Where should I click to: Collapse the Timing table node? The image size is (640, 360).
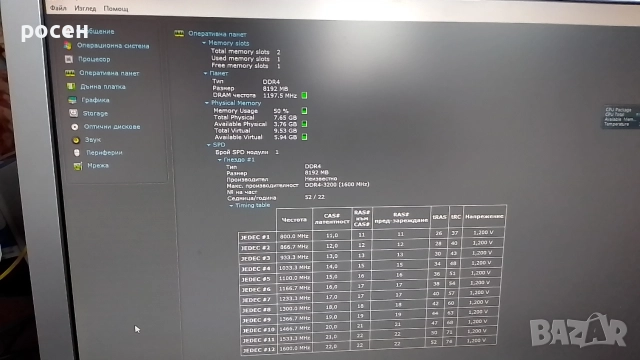click(x=231, y=206)
